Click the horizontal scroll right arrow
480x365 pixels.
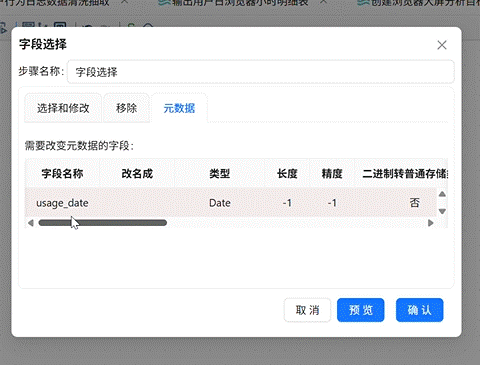(x=431, y=223)
